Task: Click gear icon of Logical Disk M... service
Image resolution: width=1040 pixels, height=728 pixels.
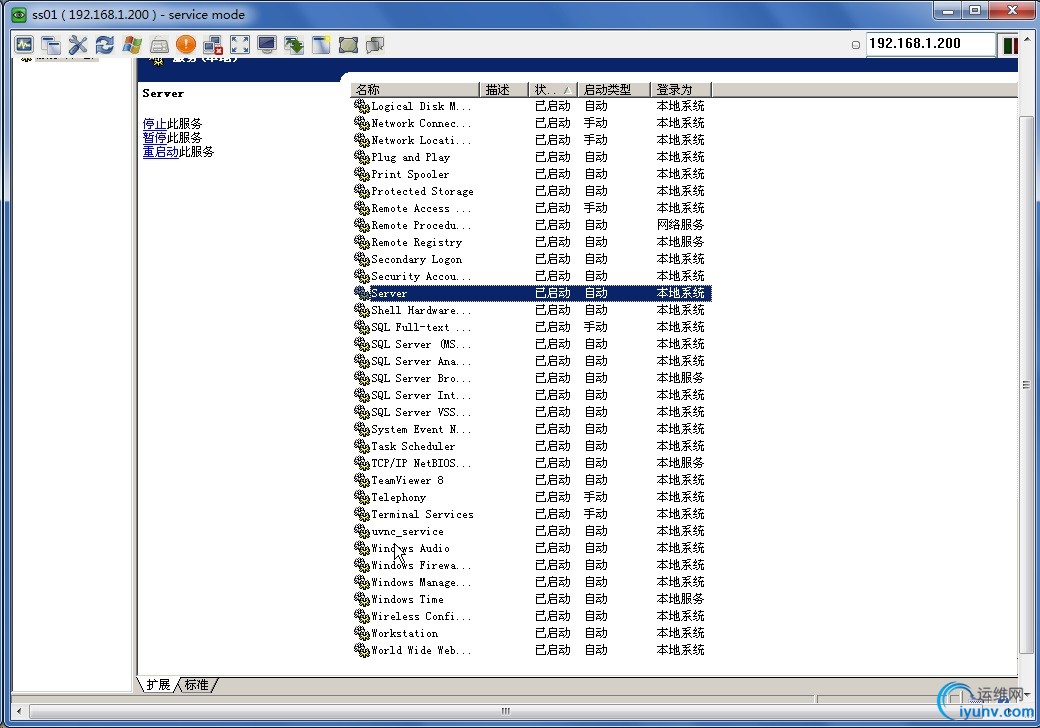Action: (361, 106)
